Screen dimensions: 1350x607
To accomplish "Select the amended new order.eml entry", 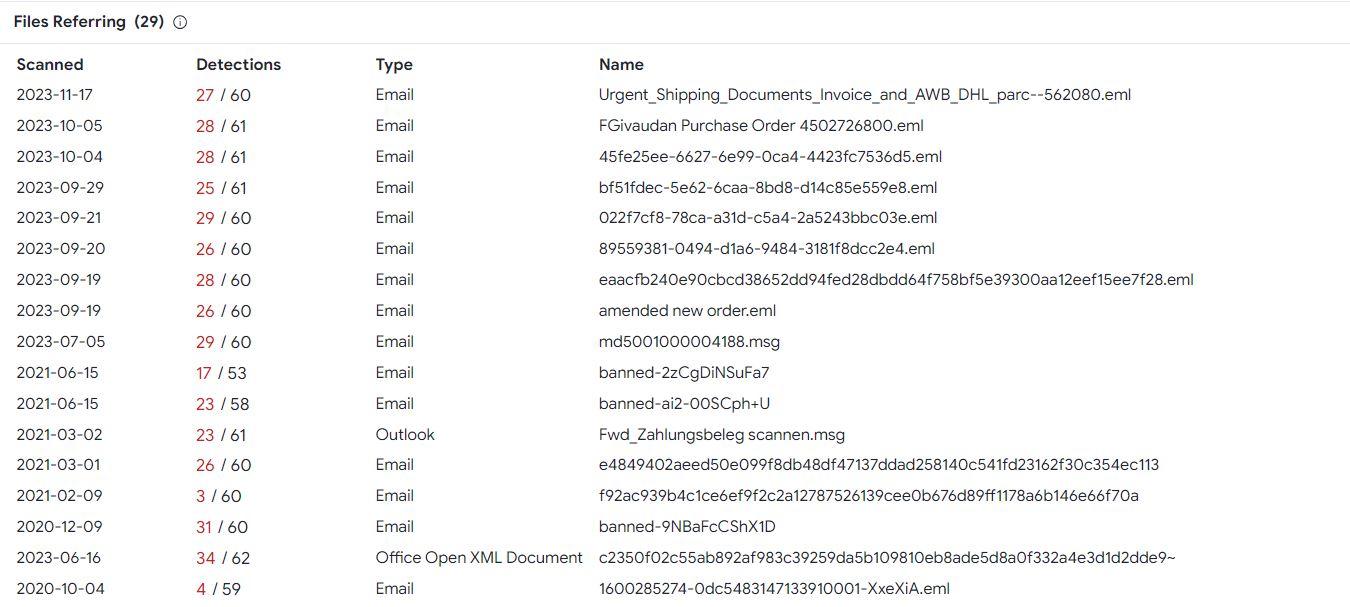I will click(688, 311).
